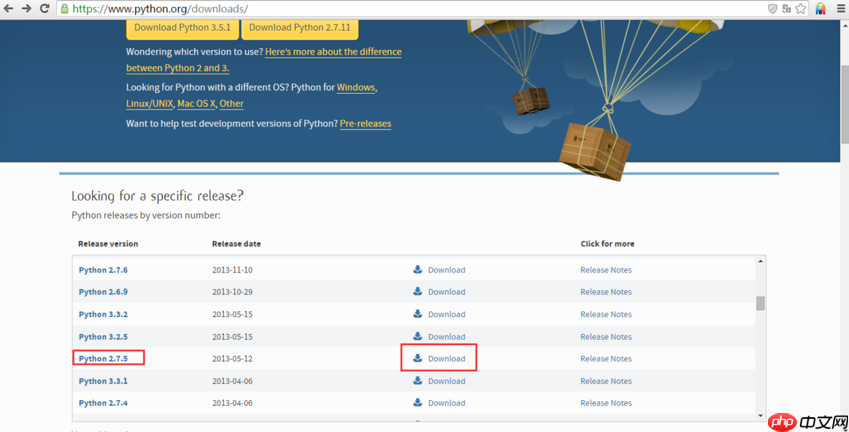Open Release Notes for Python 2.6.9
Screen dimensions: 849x432
pos(606,292)
